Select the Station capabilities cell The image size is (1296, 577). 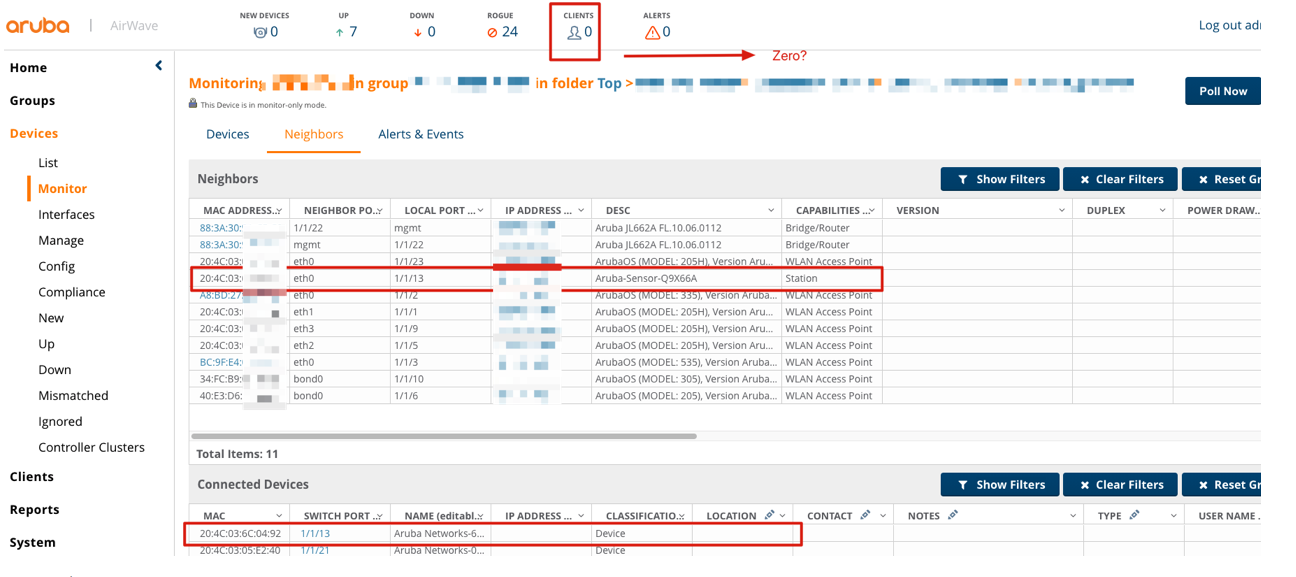pyautogui.click(x=832, y=278)
